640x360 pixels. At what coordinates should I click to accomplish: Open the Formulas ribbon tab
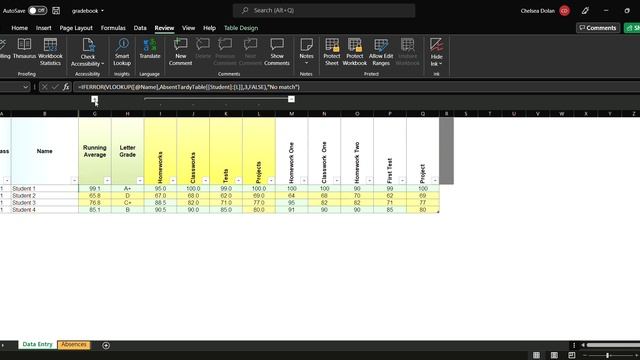113,28
